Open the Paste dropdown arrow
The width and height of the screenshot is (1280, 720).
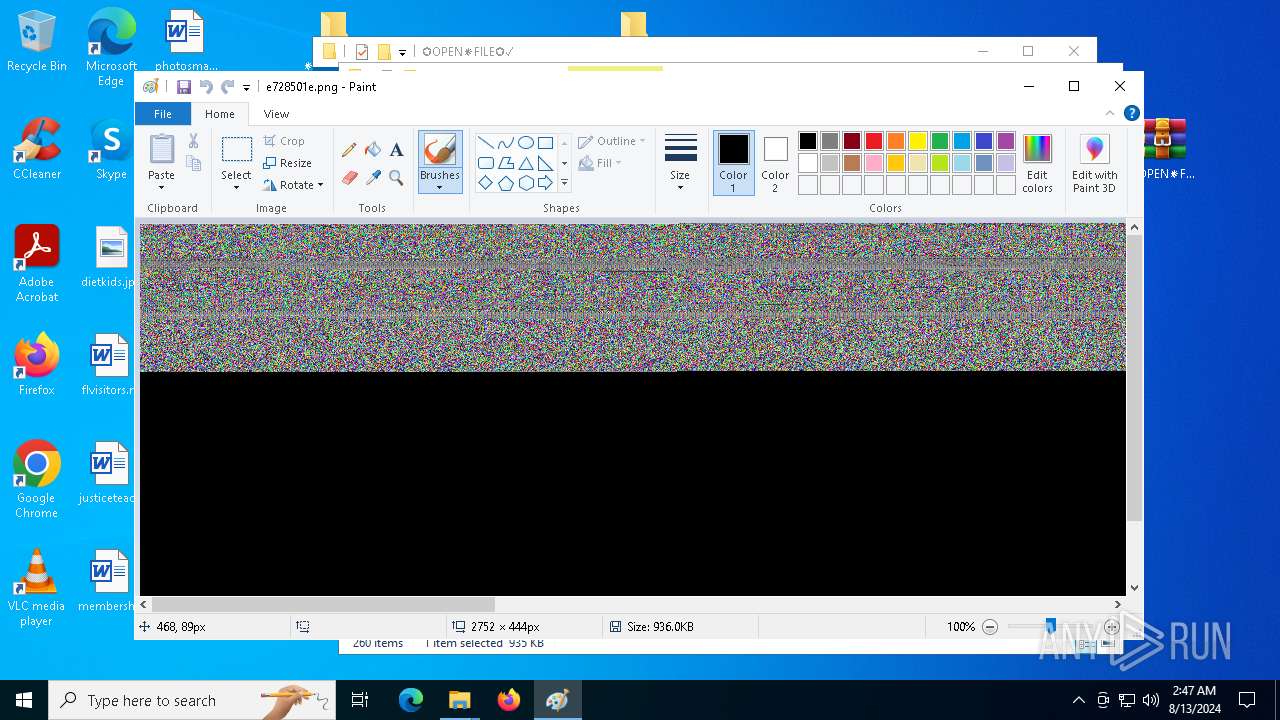click(161, 187)
